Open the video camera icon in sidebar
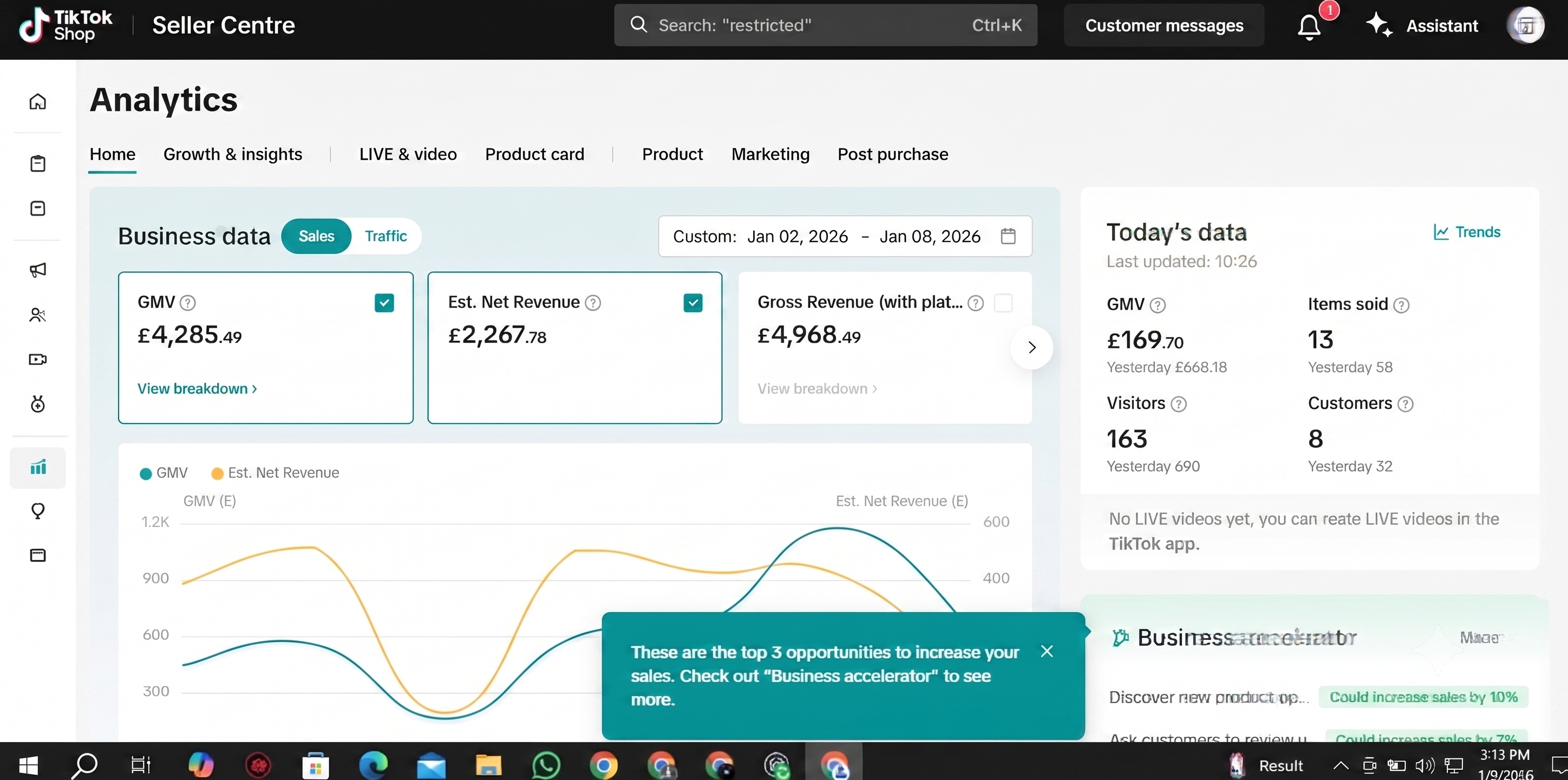This screenshot has width=1568, height=780. coord(38,359)
